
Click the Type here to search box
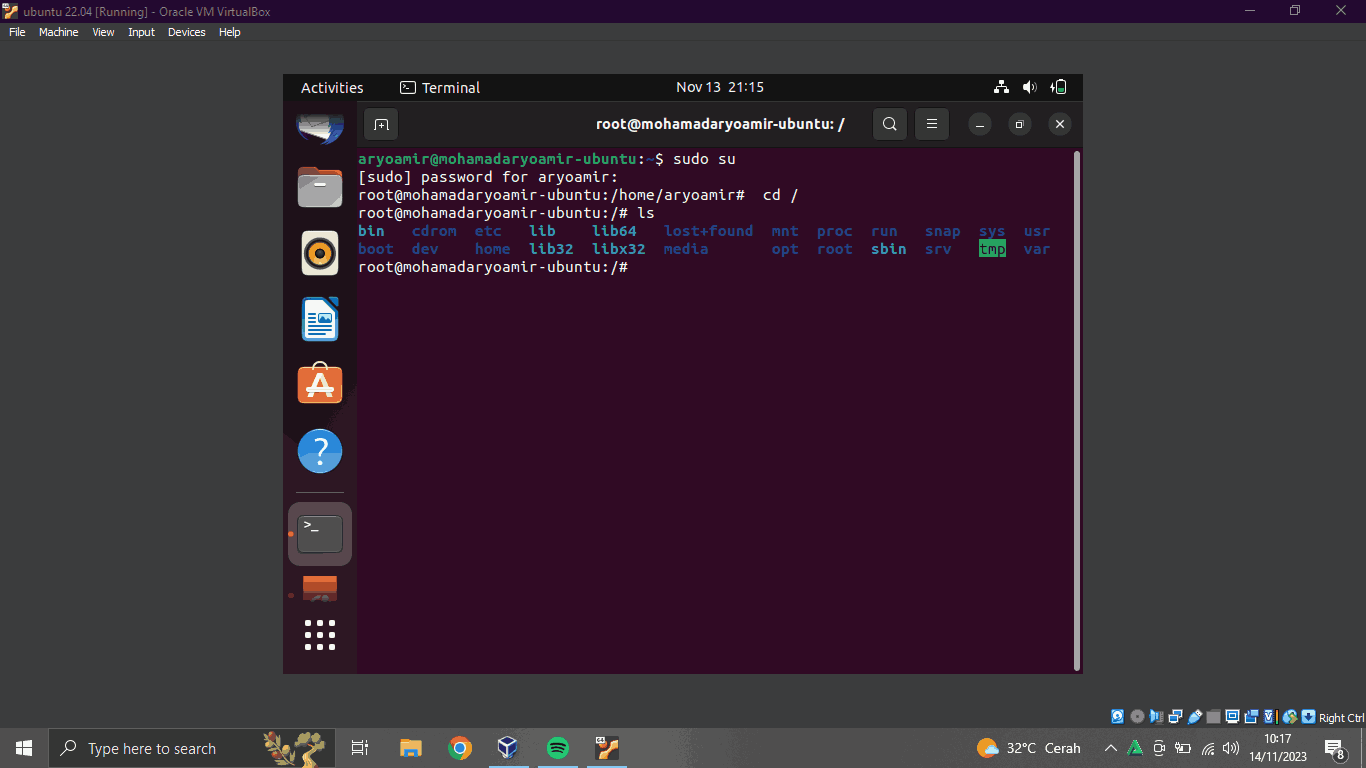tap(192, 748)
